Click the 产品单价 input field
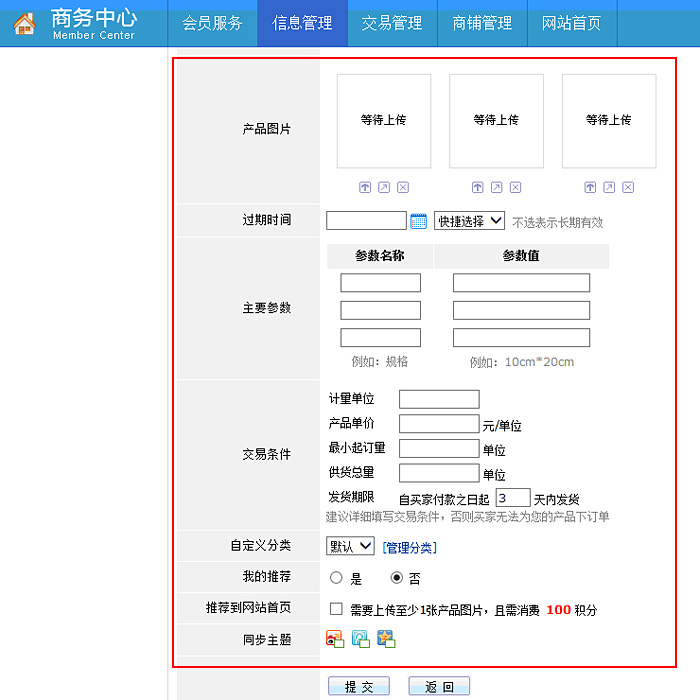This screenshot has height=700, width=700. [x=439, y=424]
